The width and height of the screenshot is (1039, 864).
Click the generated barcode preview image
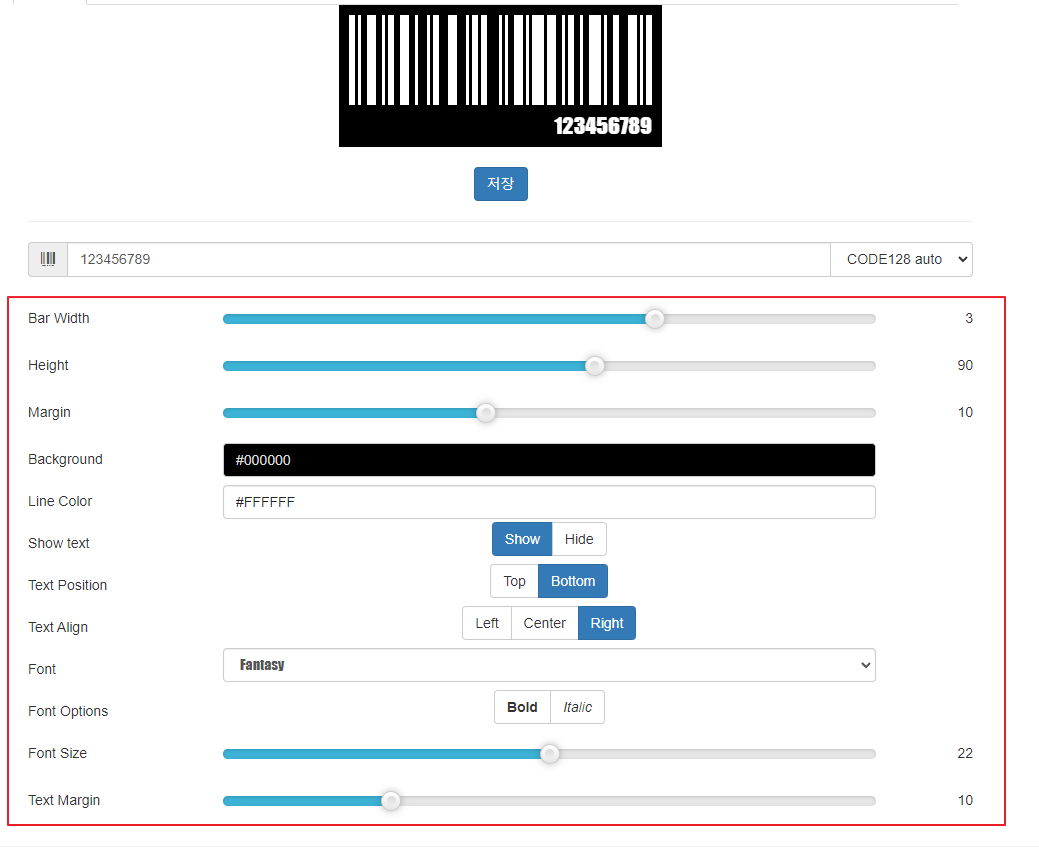(x=500, y=76)
